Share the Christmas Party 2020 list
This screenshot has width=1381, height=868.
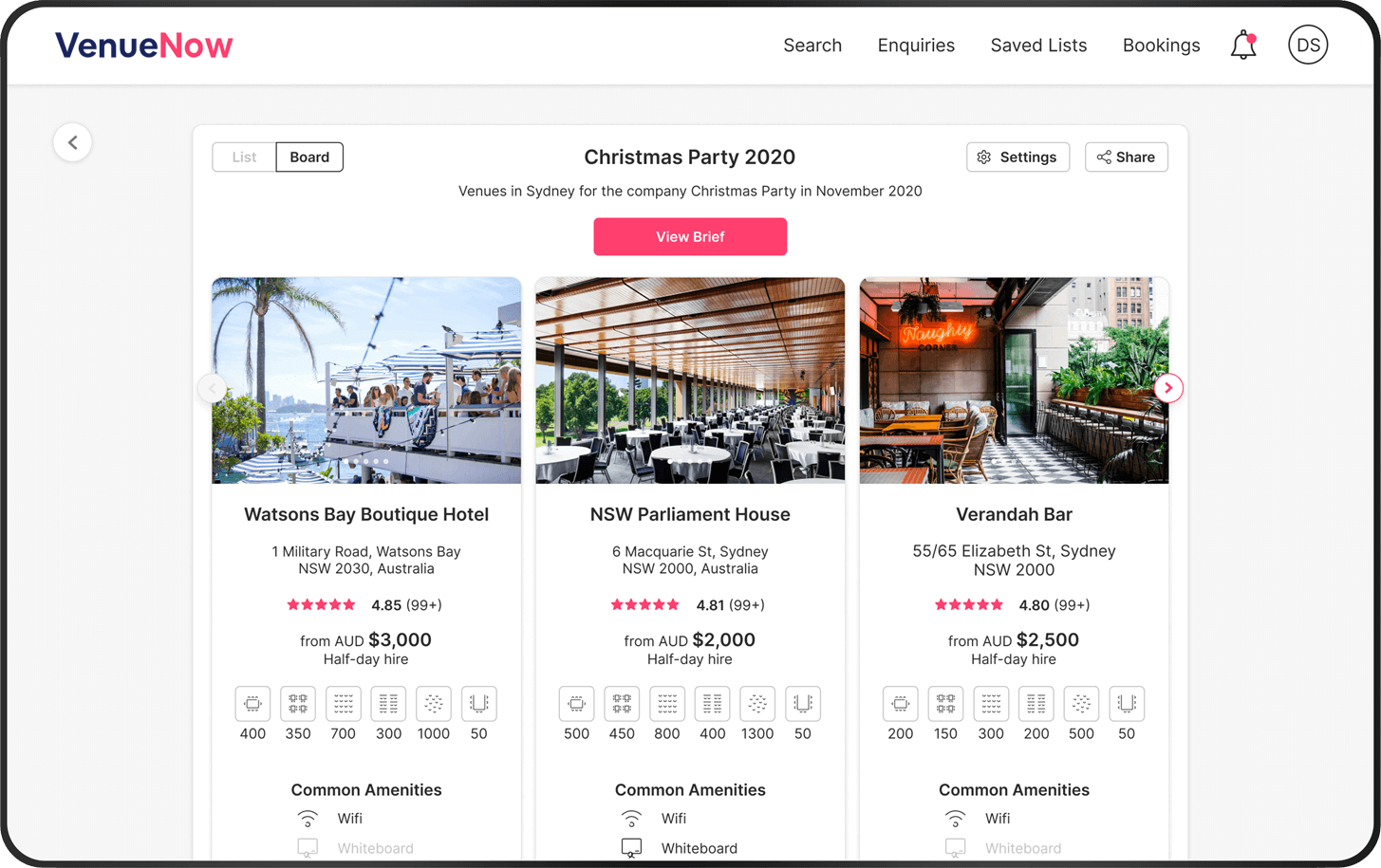point(1126,157)
